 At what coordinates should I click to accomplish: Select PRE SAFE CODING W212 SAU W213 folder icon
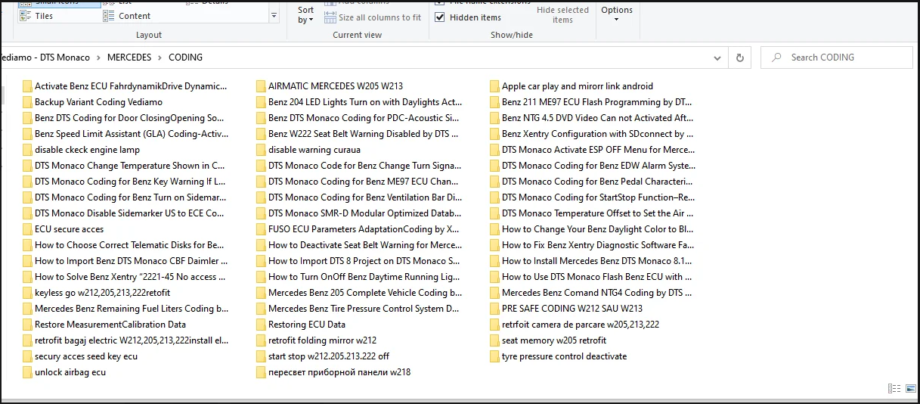click(494, 308)
